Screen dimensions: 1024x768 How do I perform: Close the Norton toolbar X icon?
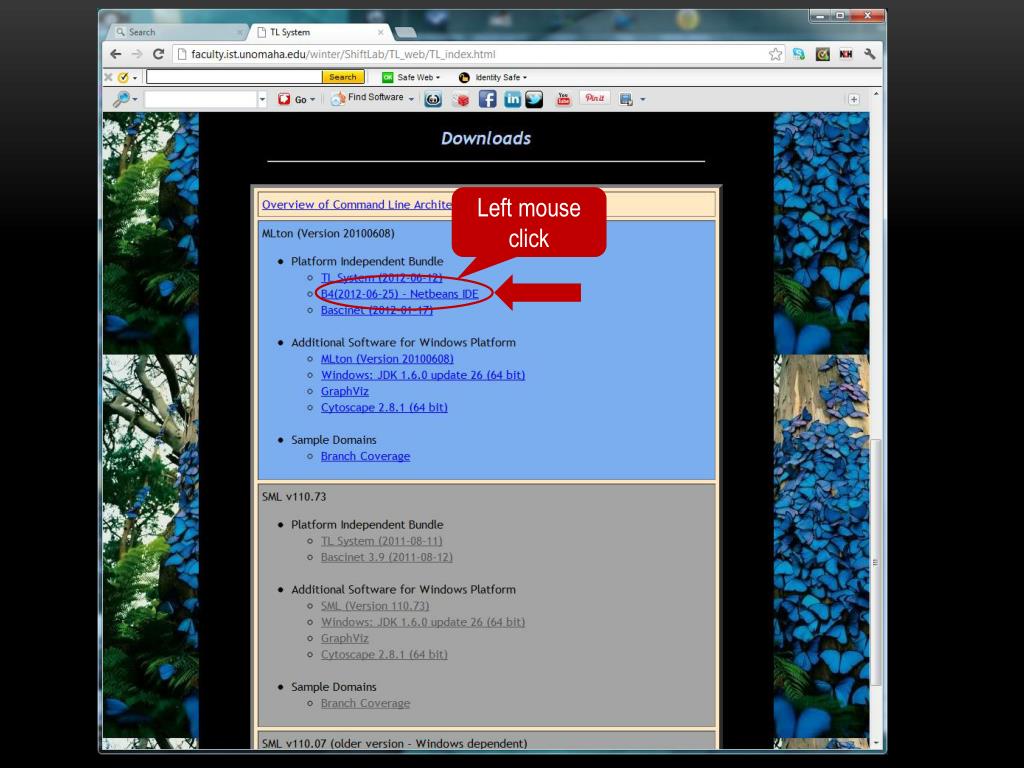(108, 77)
